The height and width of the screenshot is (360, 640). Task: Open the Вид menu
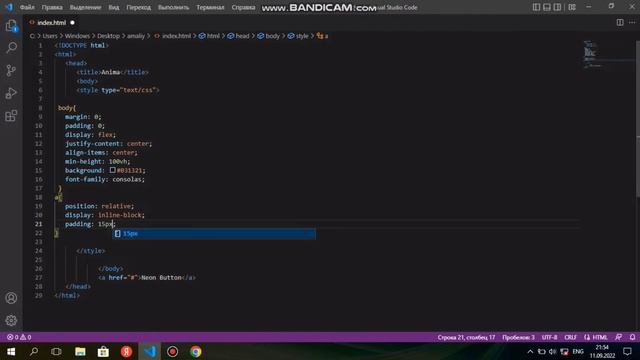(113, 7)
